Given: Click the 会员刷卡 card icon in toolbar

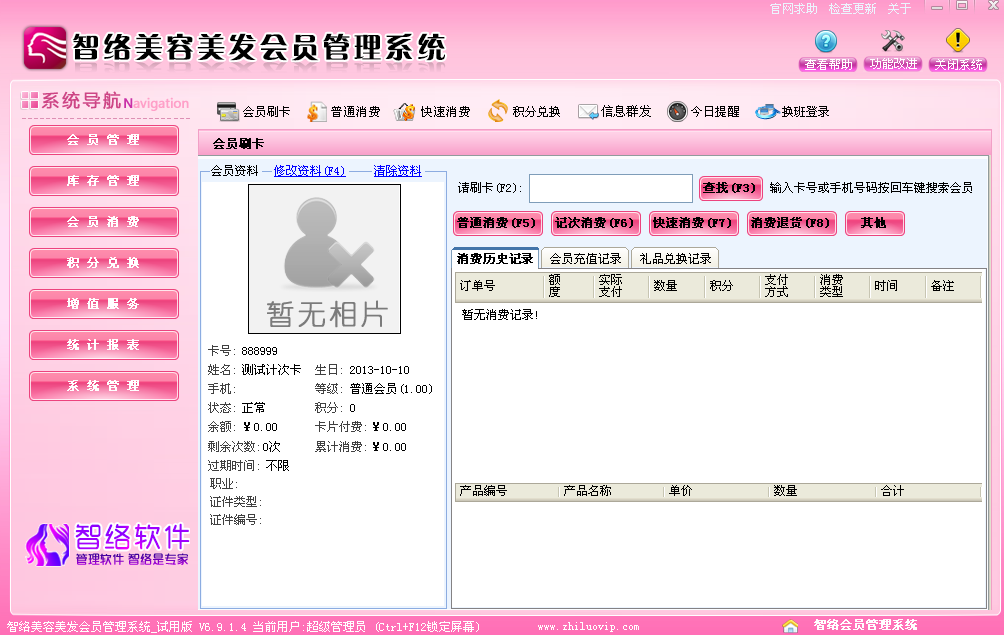Looking at the screenshot, I should [228, 112].
